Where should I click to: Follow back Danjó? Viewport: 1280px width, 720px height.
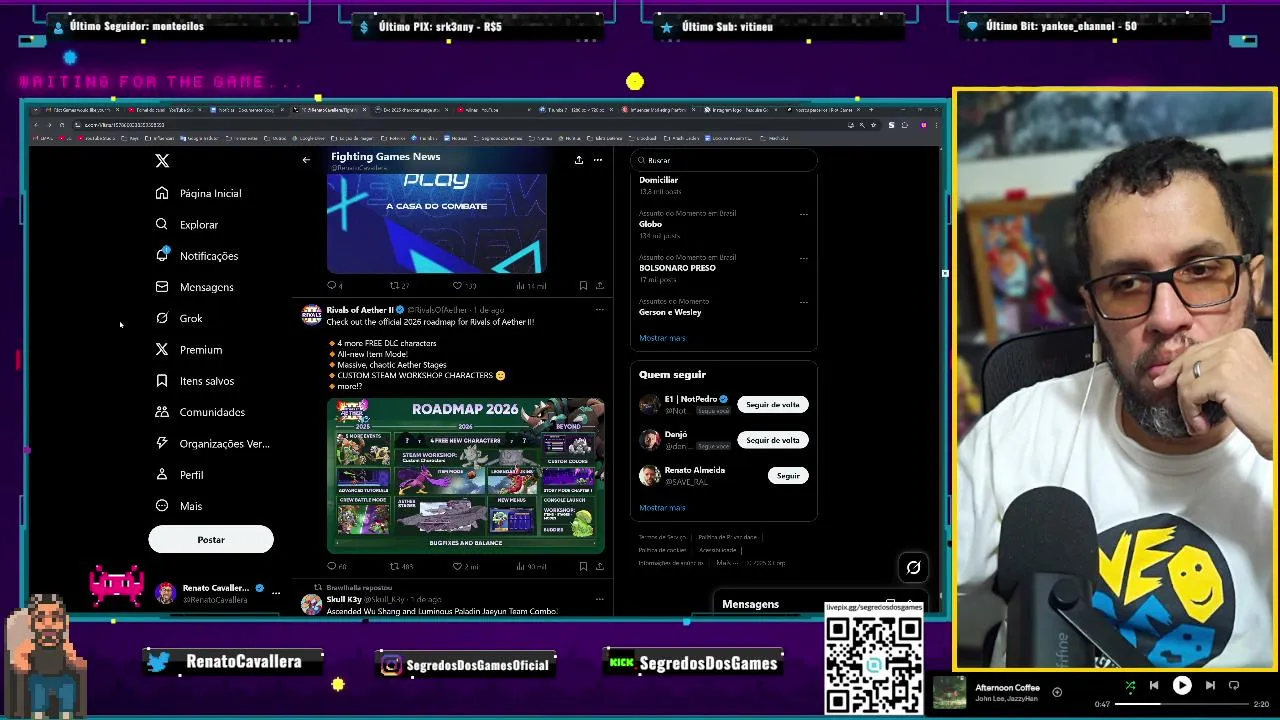(x=773, y=440)
